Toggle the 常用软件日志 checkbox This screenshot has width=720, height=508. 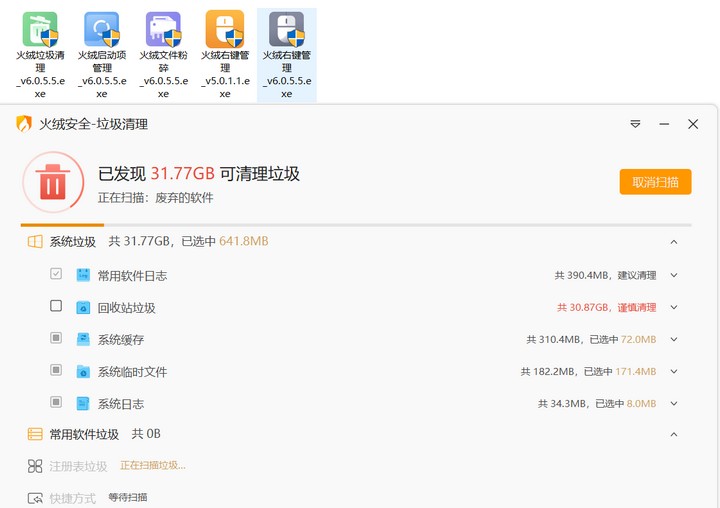[56, 274]
